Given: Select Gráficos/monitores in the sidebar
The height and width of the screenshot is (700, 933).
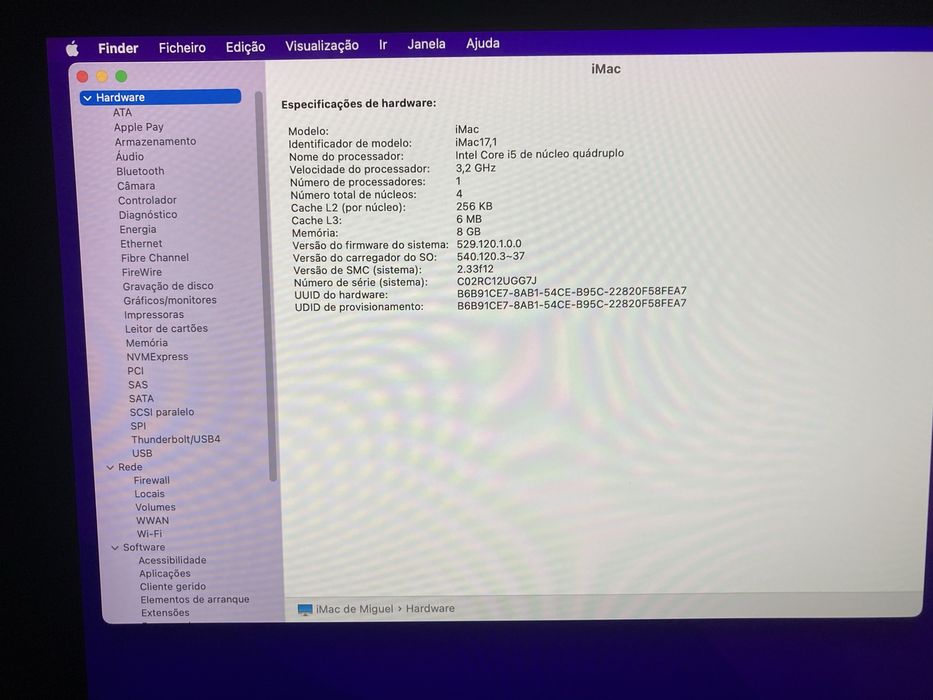Looking at the screenshot, I should [170, 301].
